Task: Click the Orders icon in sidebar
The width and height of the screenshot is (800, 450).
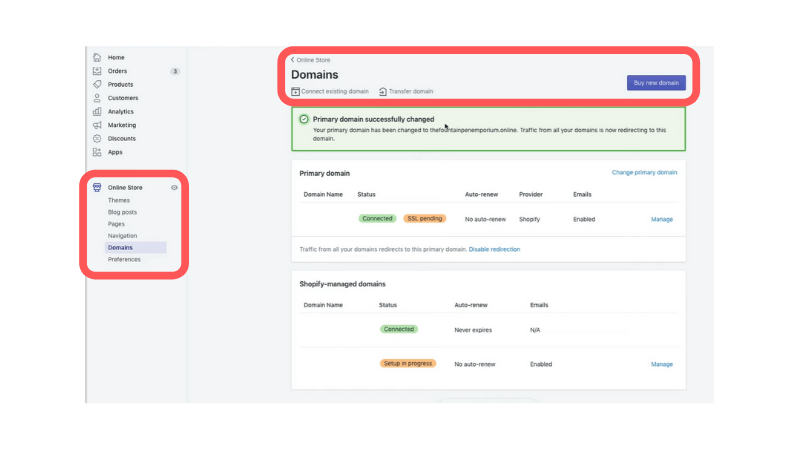Action: click(97, 71)
